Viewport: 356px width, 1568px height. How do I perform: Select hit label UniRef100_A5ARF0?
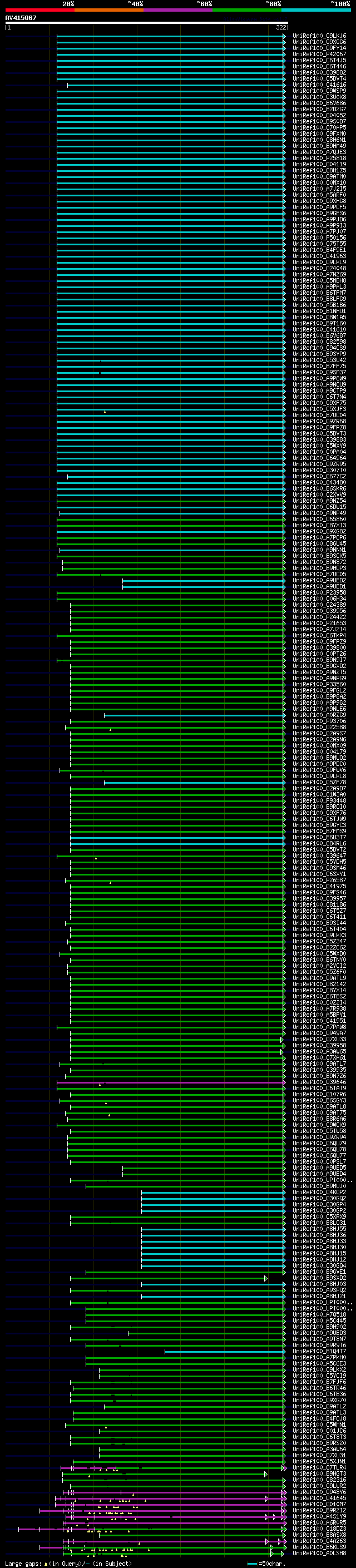[x=319, y=195]
